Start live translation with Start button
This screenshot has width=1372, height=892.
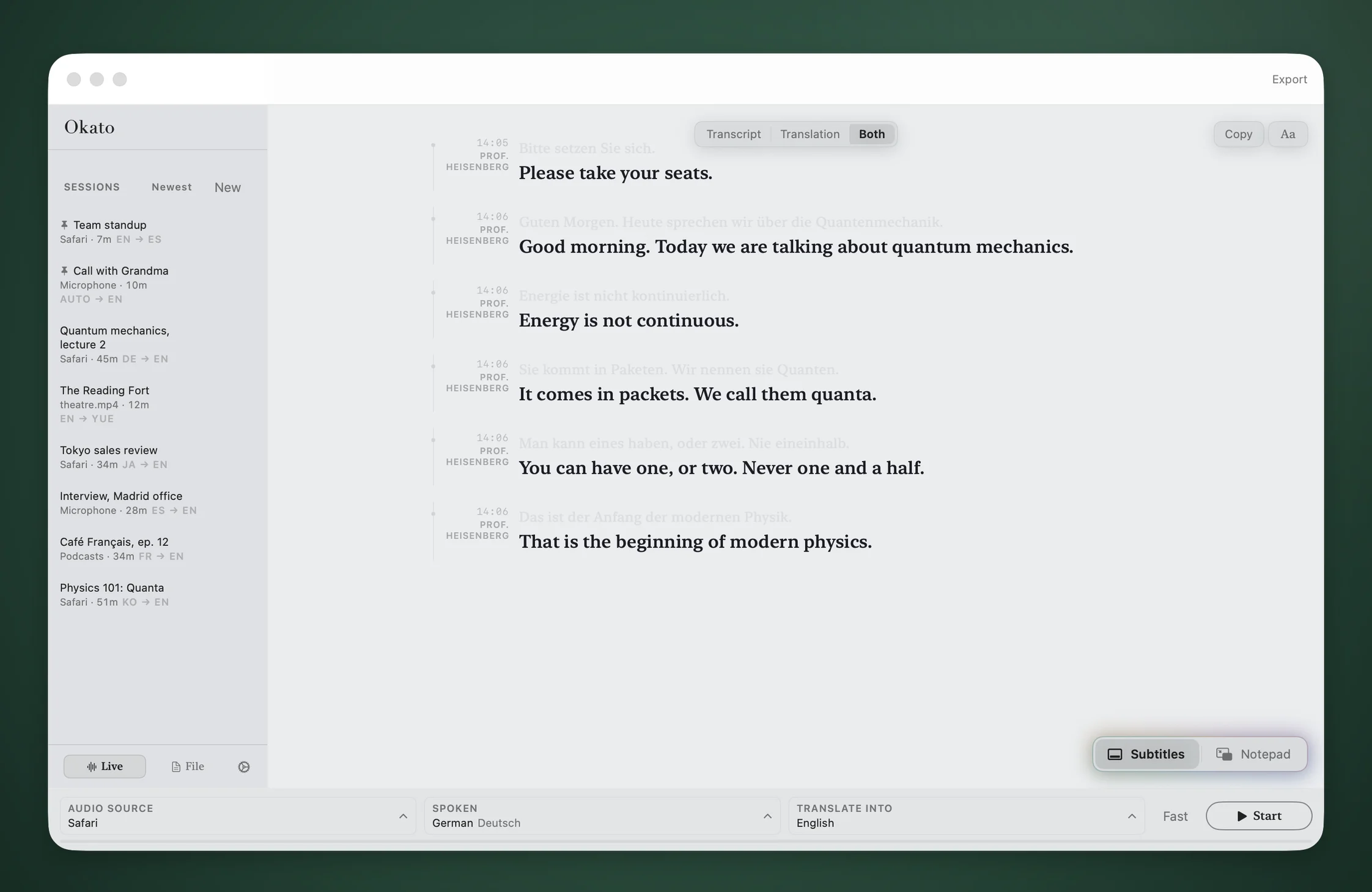[x=1259, y=816]
